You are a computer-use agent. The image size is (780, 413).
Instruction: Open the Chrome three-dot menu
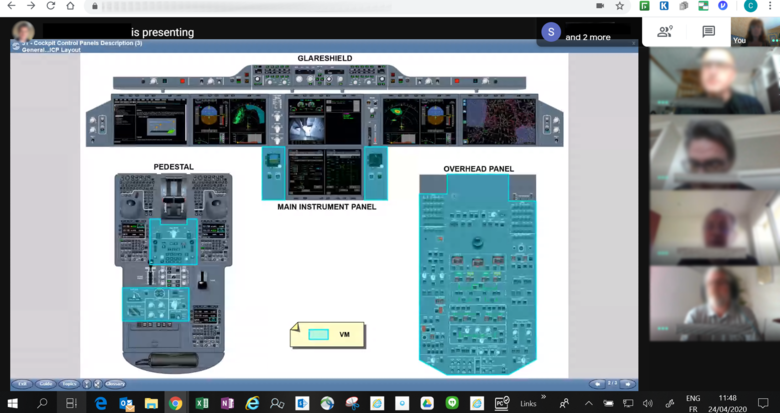click(x=771, y=6)
